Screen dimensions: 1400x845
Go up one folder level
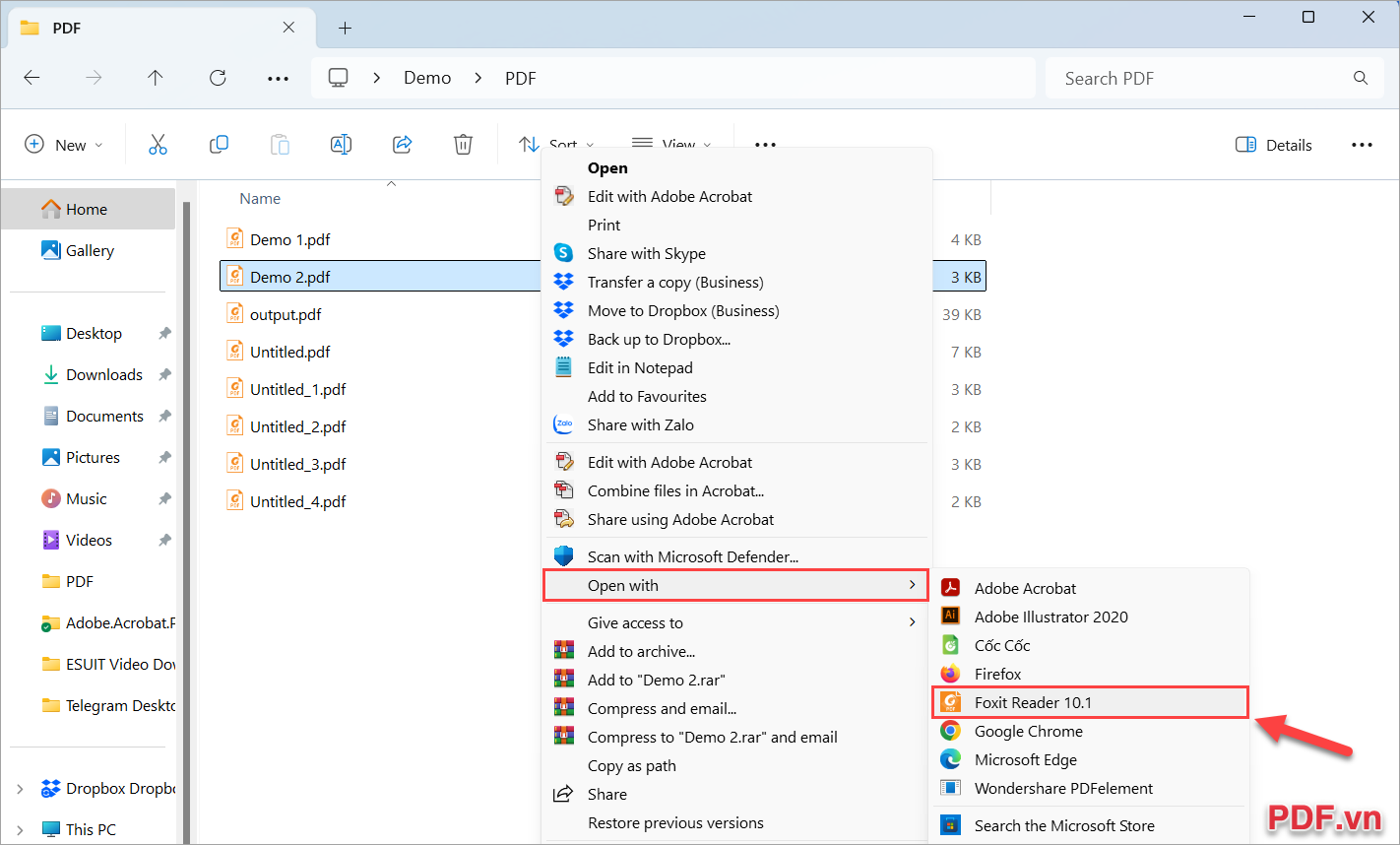156,78
